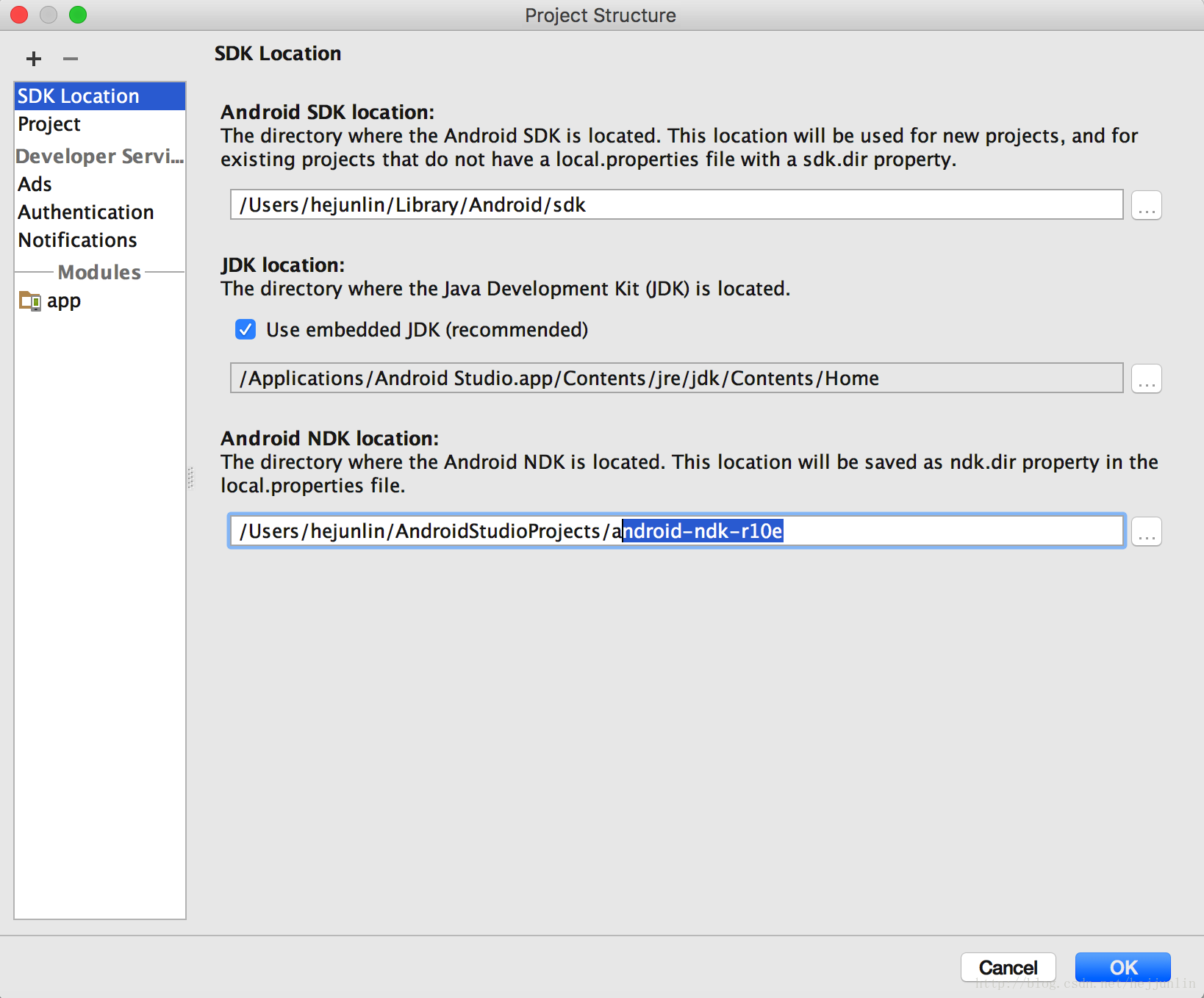Click the Cancel button
The image size is (1204, 998).
click(1008, 967)
